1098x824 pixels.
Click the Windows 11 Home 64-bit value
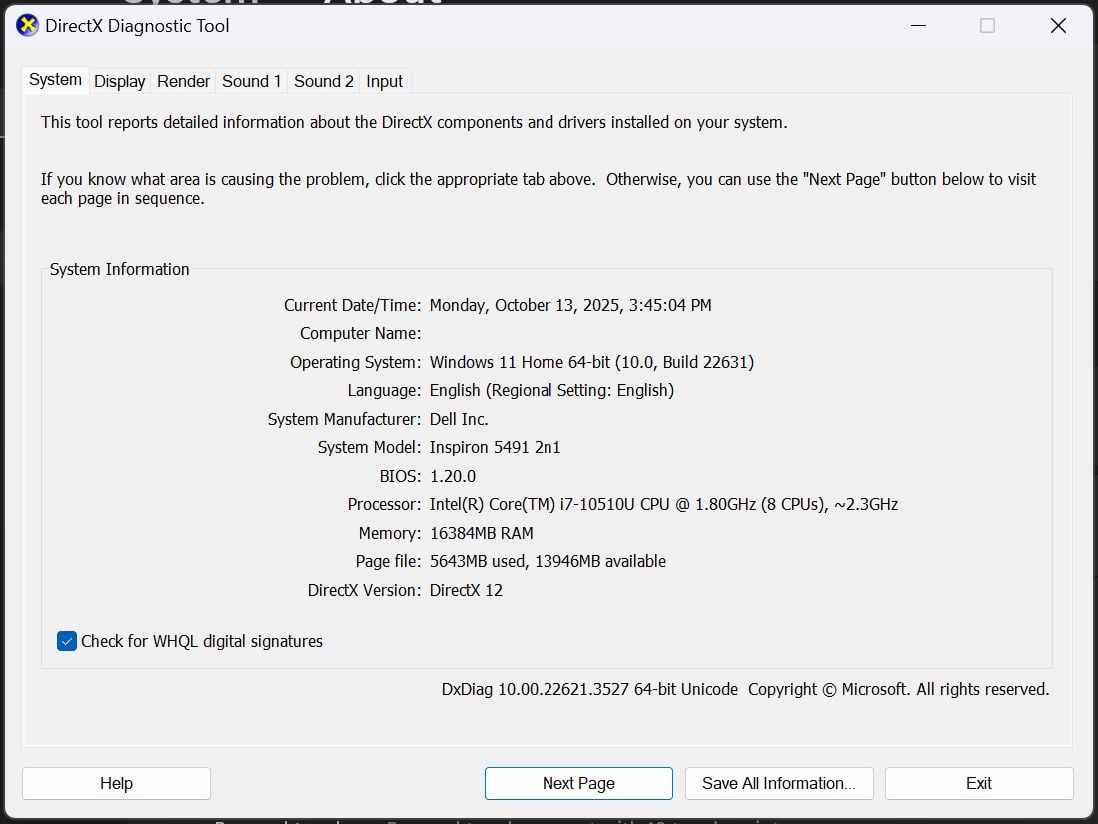pyautogui.click(x=592, y=362)
